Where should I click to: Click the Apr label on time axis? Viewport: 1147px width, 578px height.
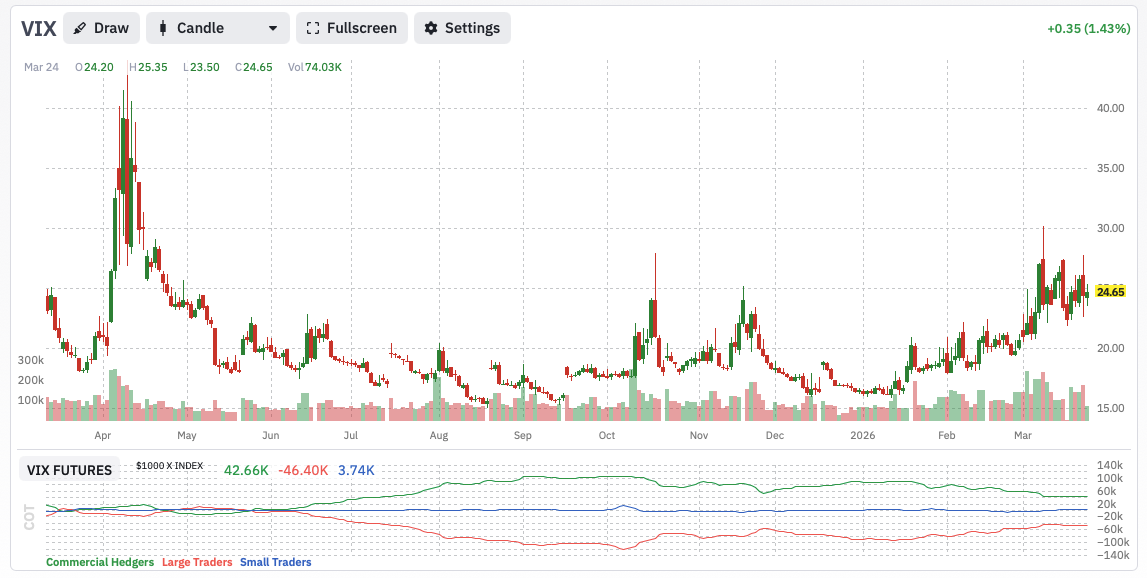pos(102,435)
